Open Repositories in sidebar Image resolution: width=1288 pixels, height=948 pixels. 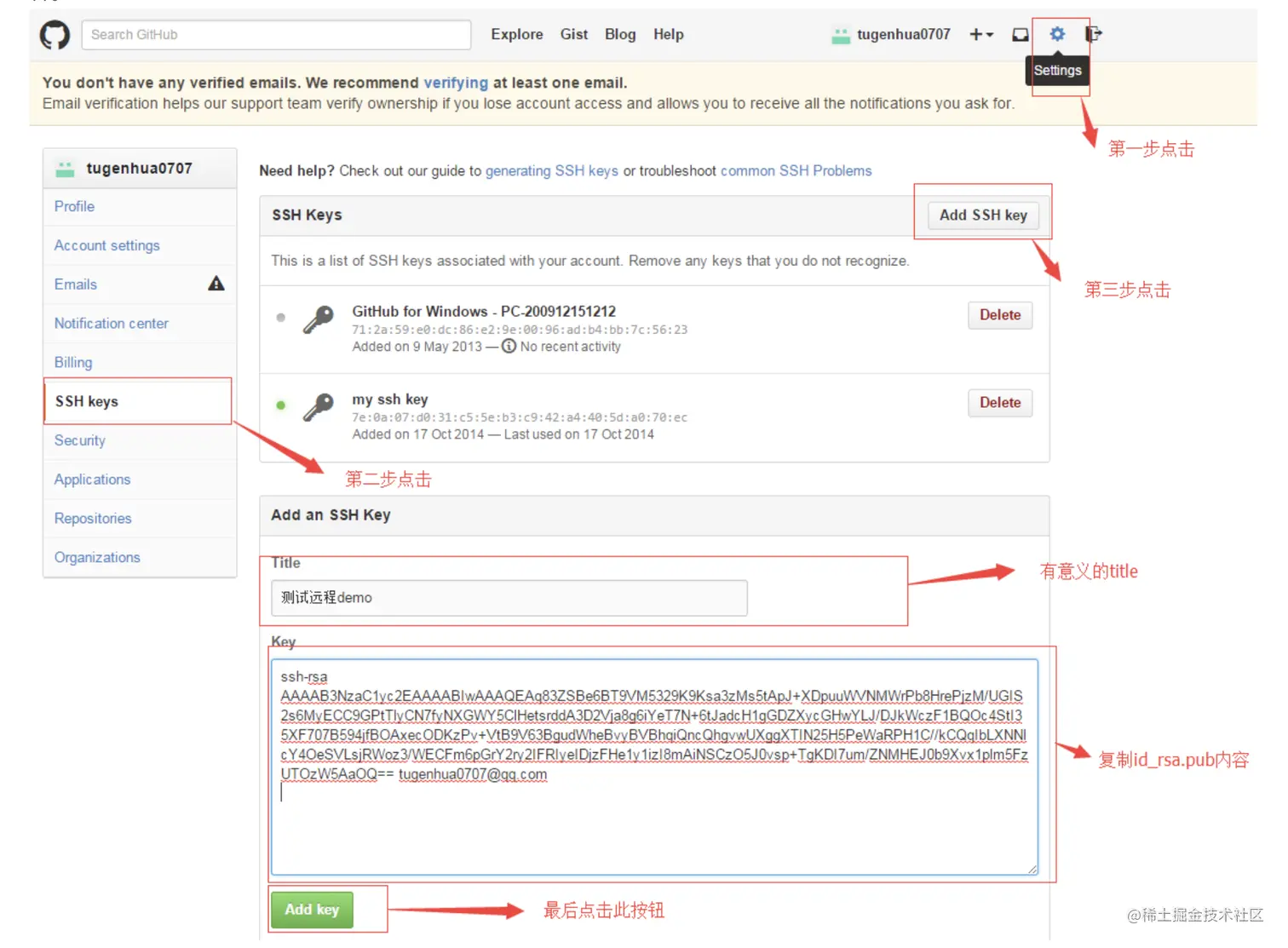140,518
